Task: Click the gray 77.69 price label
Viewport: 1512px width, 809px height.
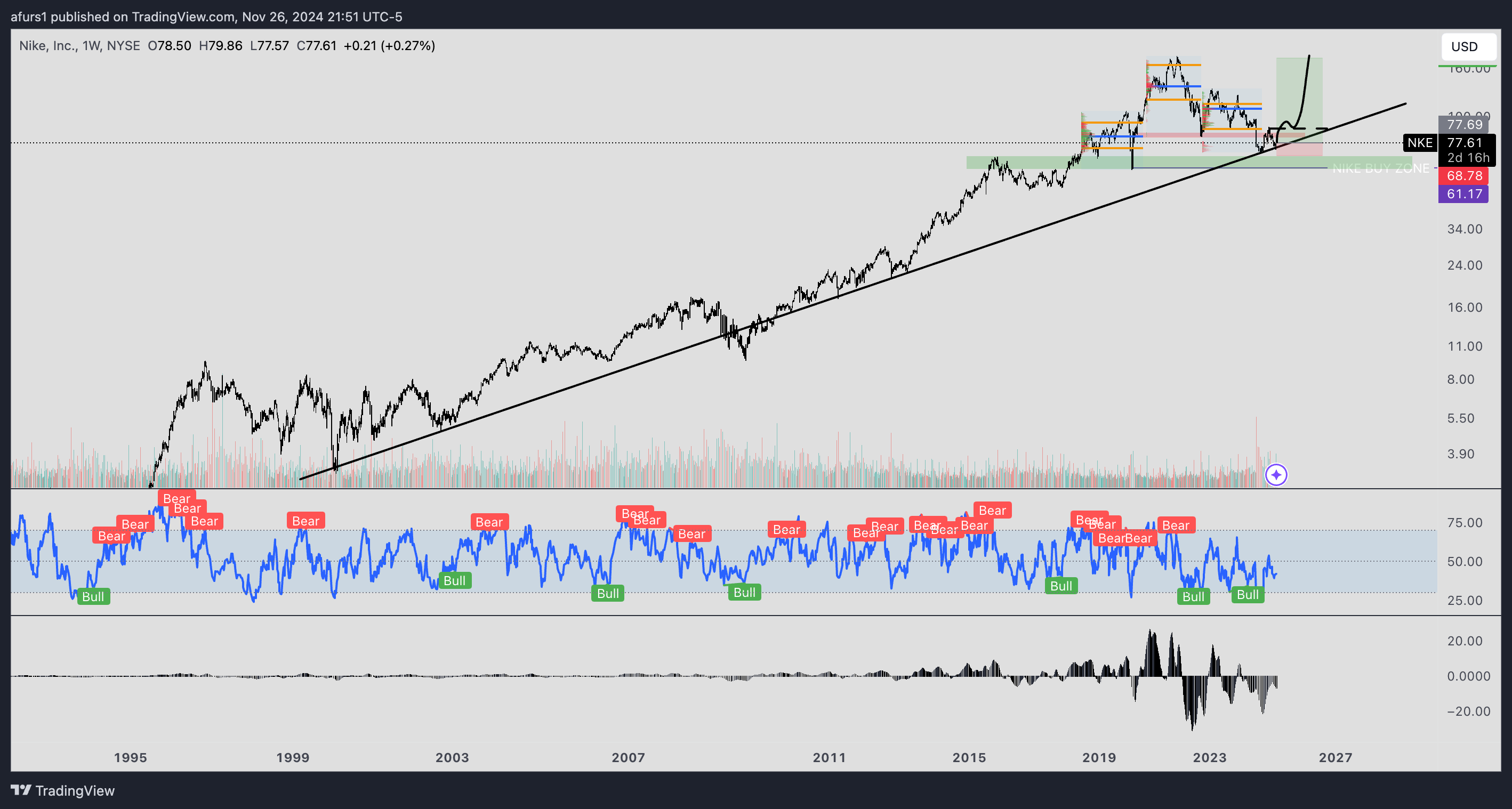Action: click(1463, 124)
